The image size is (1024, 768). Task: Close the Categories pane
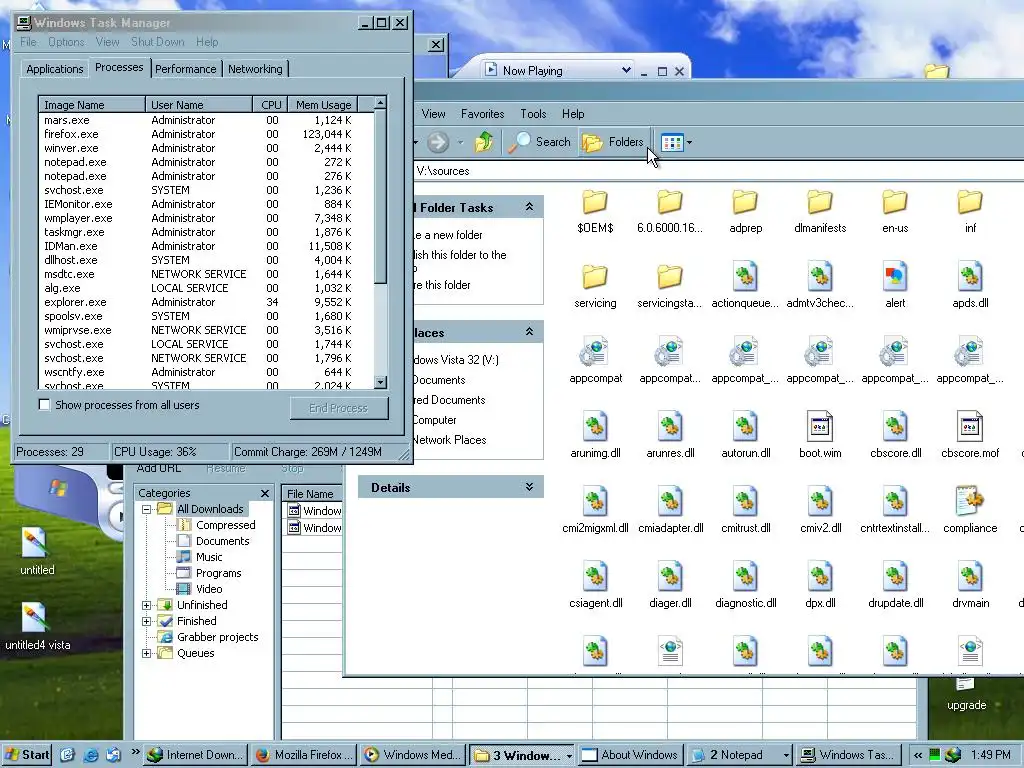pyautogui.click(x=264, y=493)
